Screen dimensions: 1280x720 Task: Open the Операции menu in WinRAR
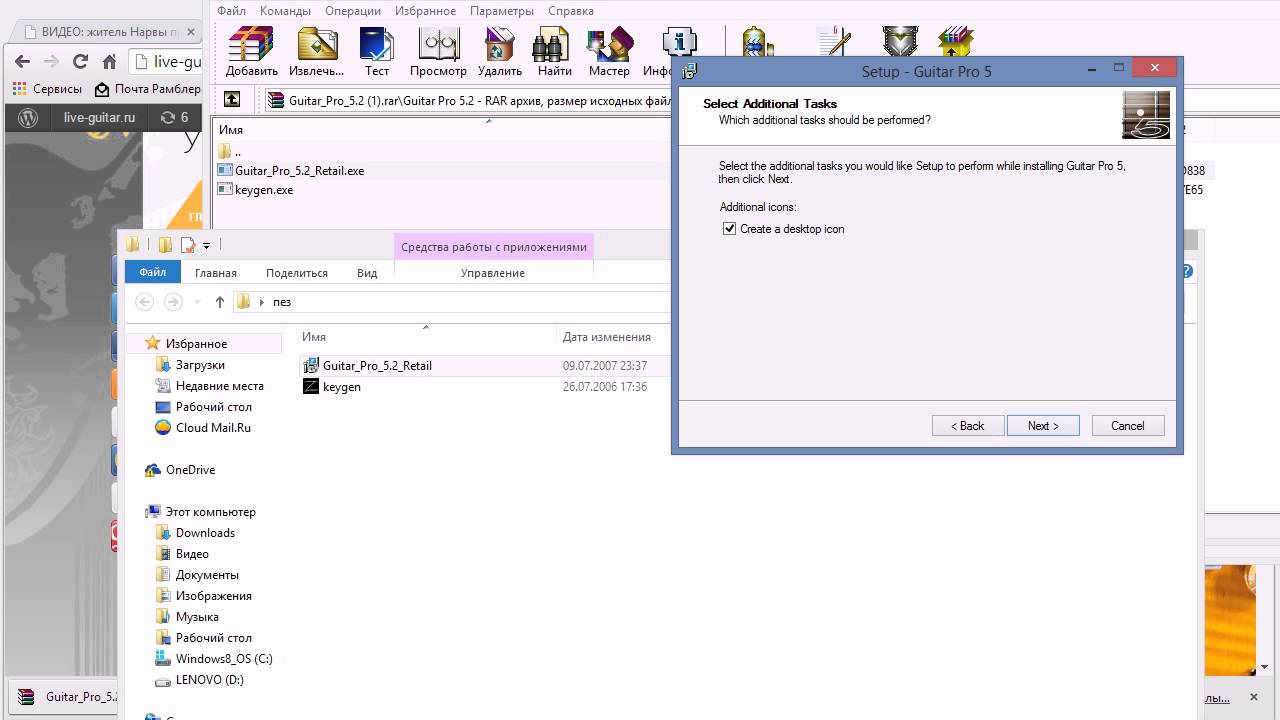(353, 11)
